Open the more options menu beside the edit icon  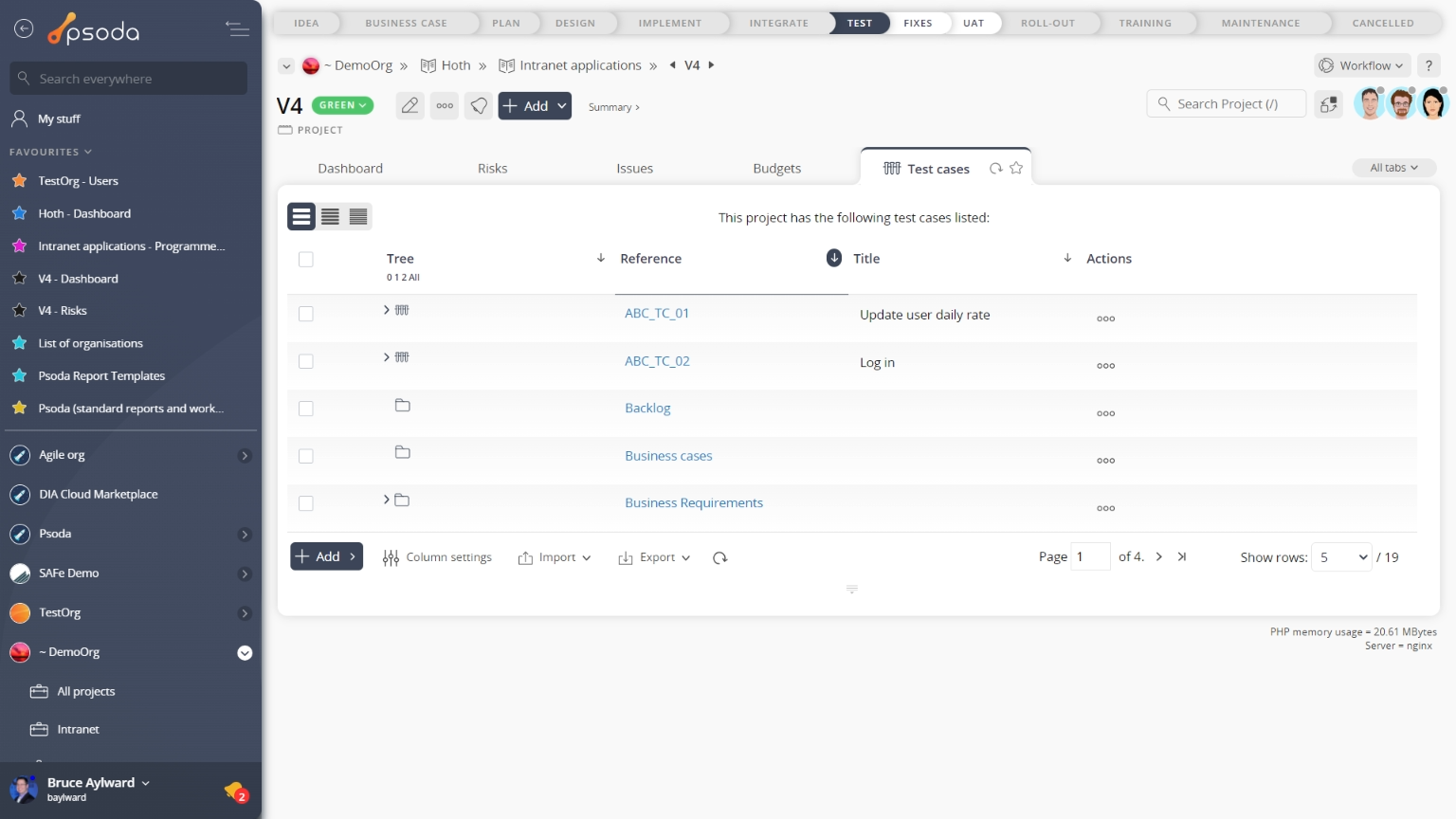coord(445,106)
